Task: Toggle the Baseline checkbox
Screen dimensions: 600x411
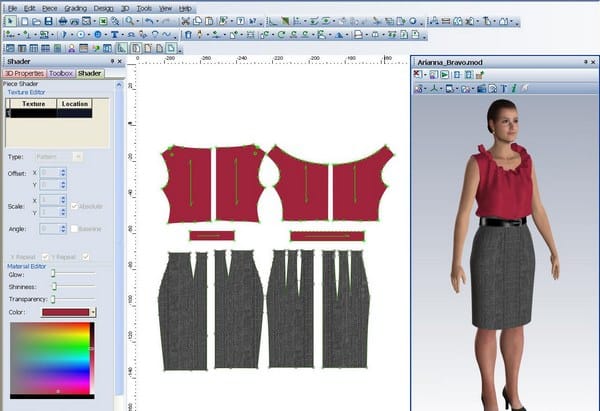Action: pyautogui.click(x=74, y=229)
